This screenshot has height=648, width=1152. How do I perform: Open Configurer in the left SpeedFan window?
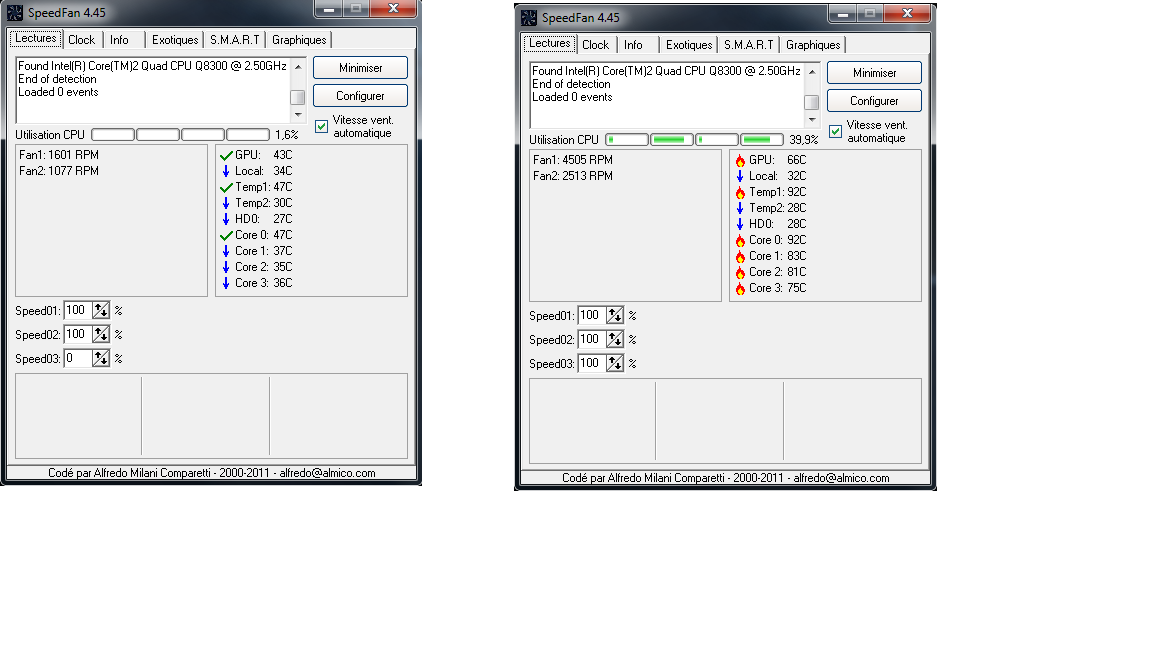click(360, 96)
